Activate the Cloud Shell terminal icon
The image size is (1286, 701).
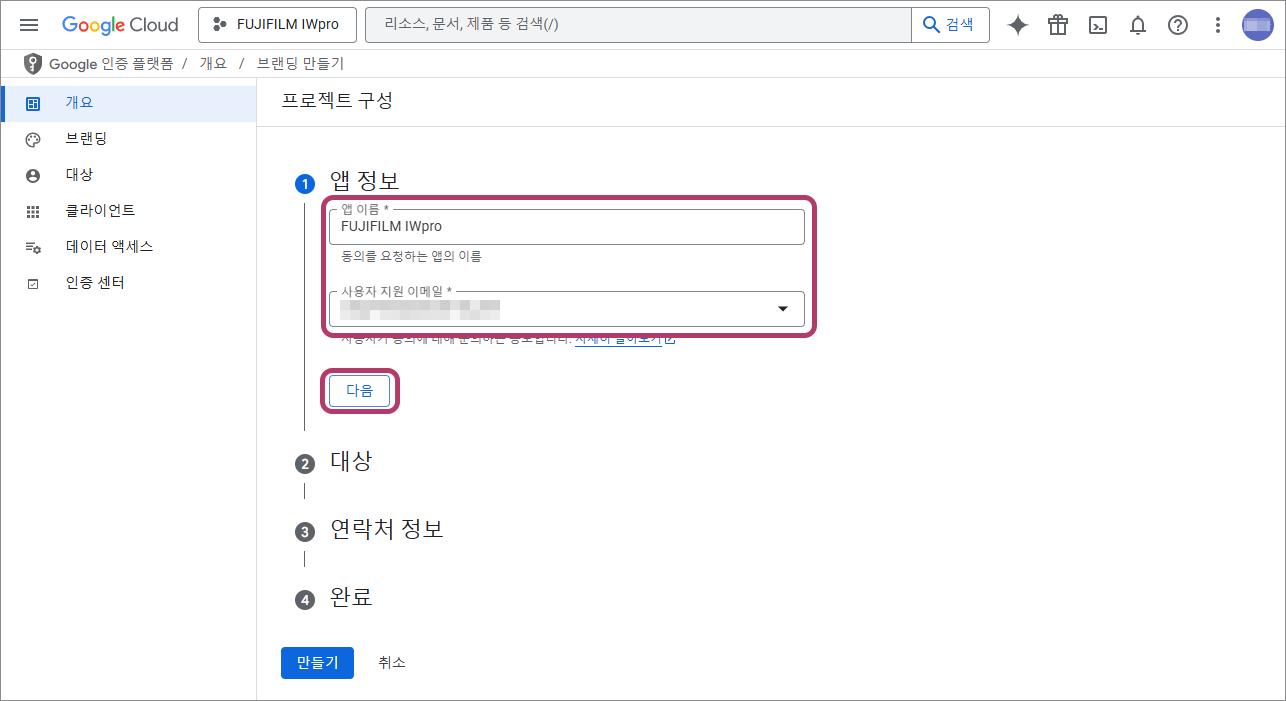(1098, 25)
